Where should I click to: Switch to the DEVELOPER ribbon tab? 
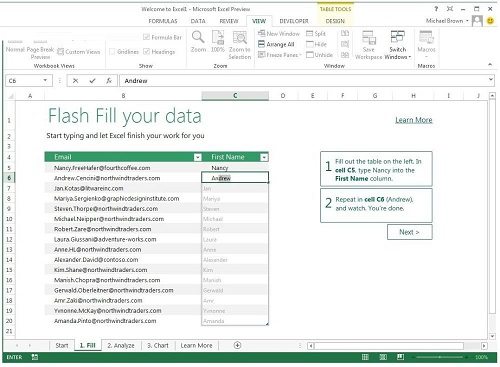[x=294, y=21]
